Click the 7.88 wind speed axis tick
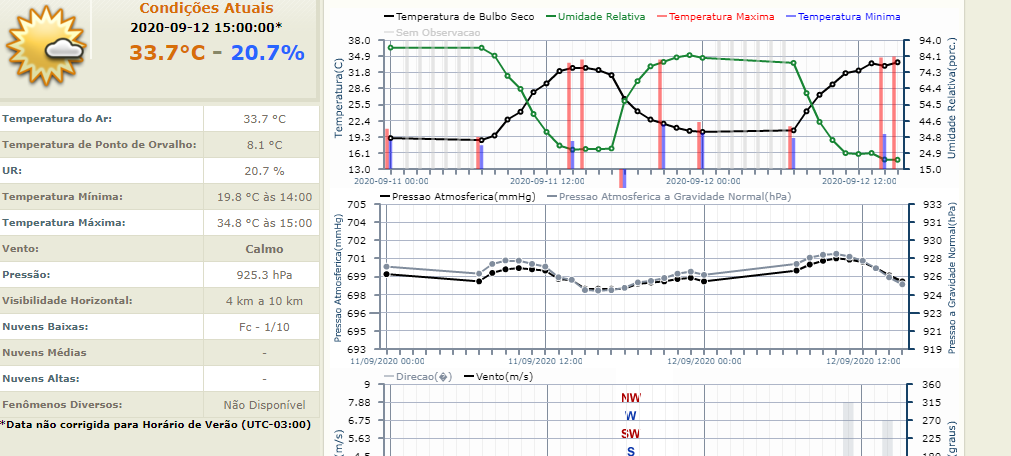1011x456 pixels. 358,402
